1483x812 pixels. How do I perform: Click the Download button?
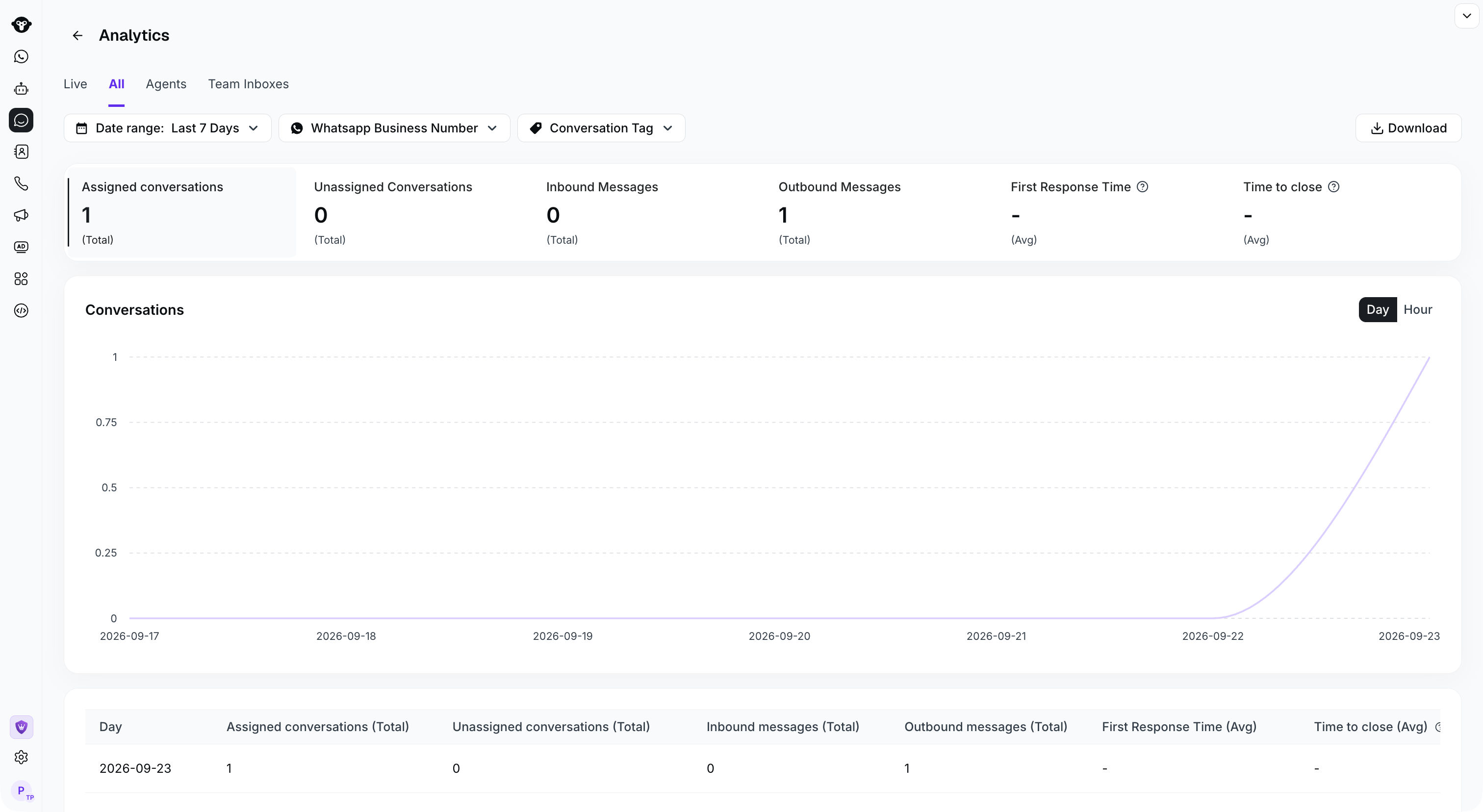[x=1408, y=128]
